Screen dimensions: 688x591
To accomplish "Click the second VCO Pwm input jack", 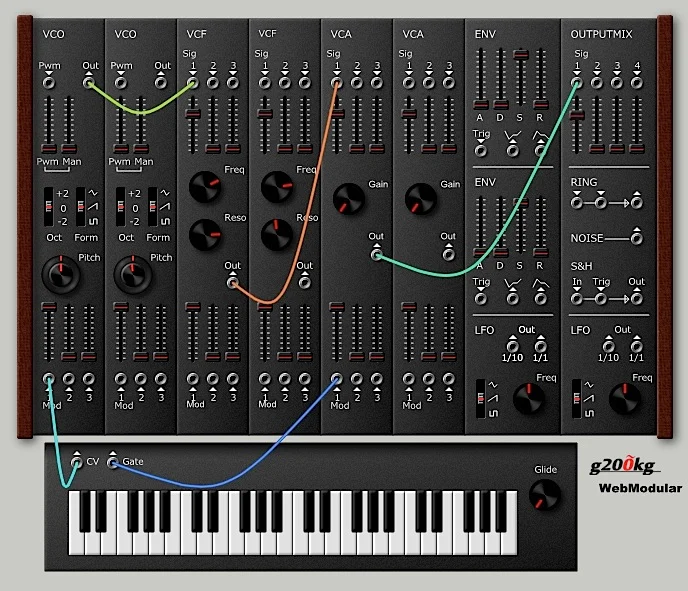I will tap(121, 82).
